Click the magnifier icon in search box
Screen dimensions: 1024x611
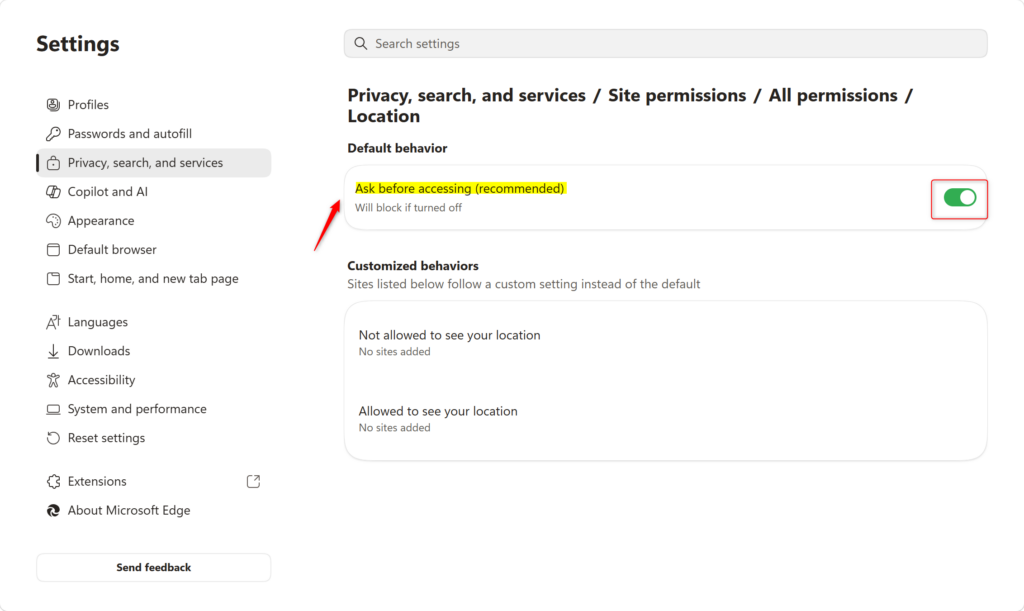[360, 43]
